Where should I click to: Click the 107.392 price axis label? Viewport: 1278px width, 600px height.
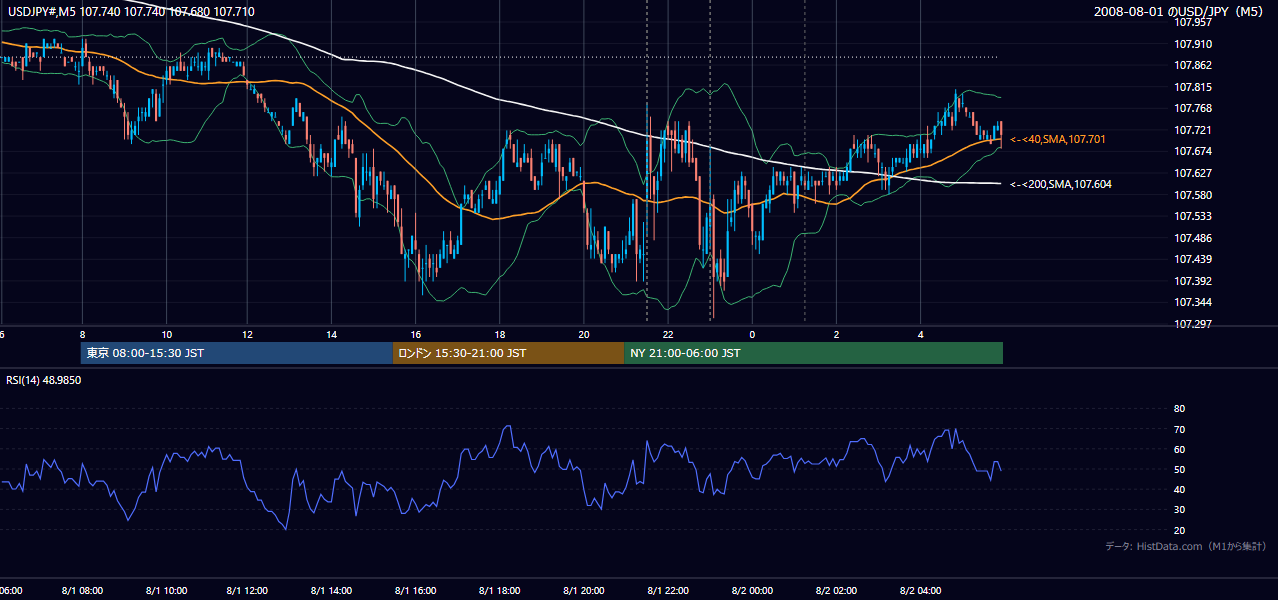click(x=1193, y=281)
